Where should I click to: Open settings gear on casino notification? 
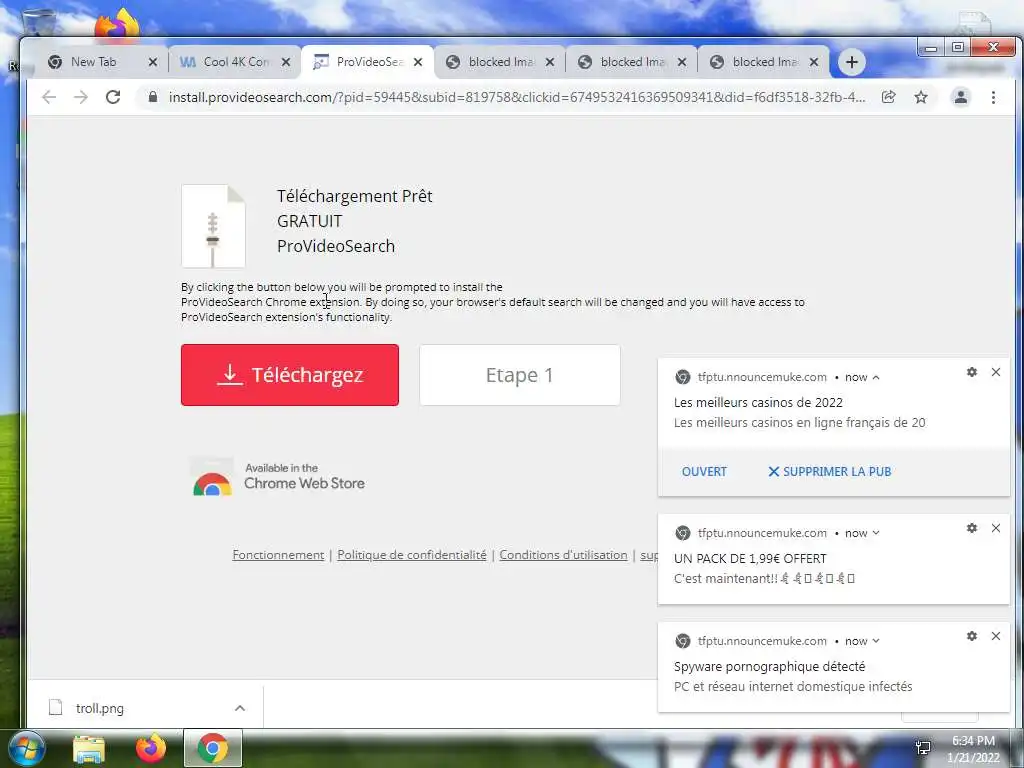tap(972, 372)
